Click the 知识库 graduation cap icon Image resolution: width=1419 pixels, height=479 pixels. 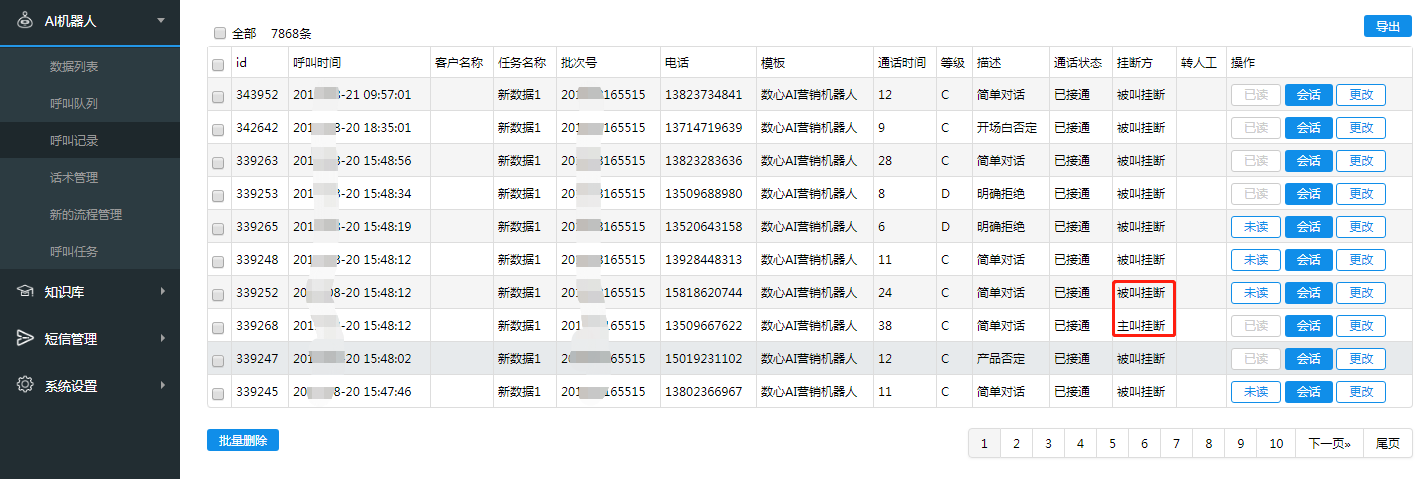25,291
